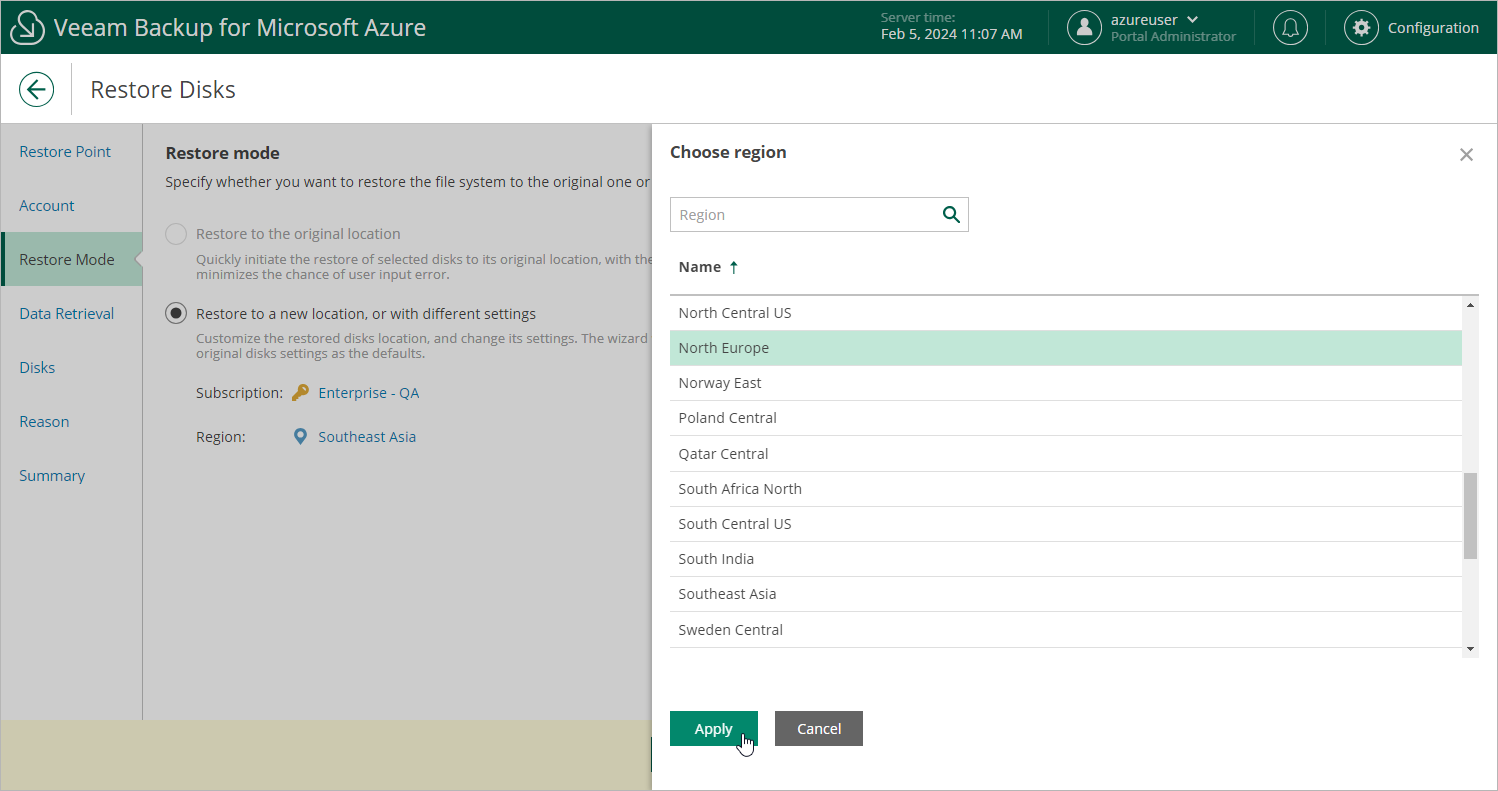
Task: Open the Disks step
Action: (x=37, y=368)
